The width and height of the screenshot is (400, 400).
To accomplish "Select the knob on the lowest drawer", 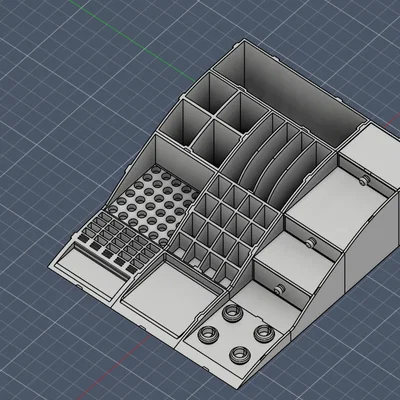I will click(280, 289).
